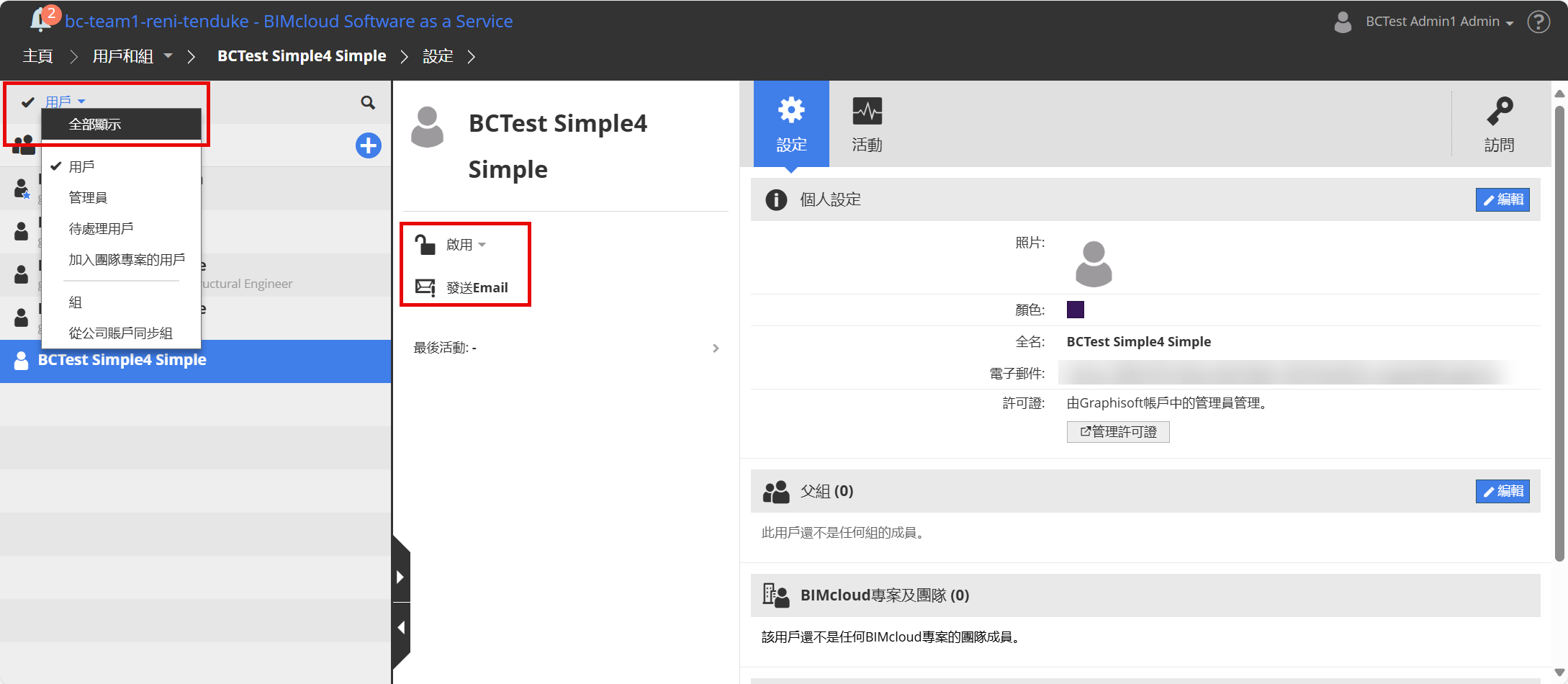Click the open padlock icon
Viewport: 1568px width, 684px height.
425,245
